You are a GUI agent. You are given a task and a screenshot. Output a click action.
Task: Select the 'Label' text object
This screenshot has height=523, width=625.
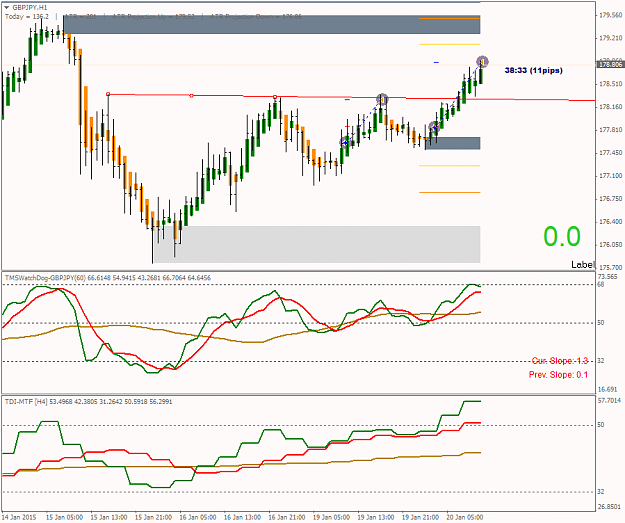(583, 265)
